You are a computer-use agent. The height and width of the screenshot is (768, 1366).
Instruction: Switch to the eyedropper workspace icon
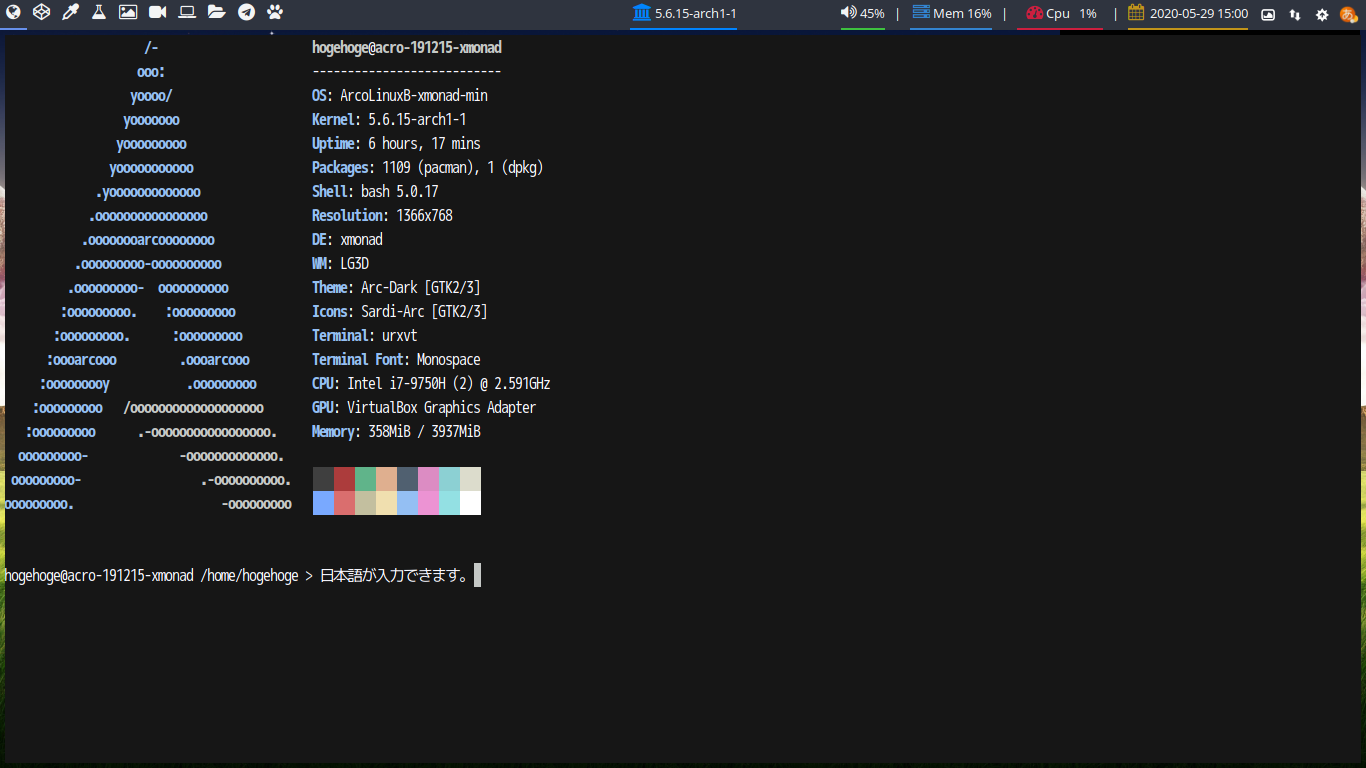[70, 13]
